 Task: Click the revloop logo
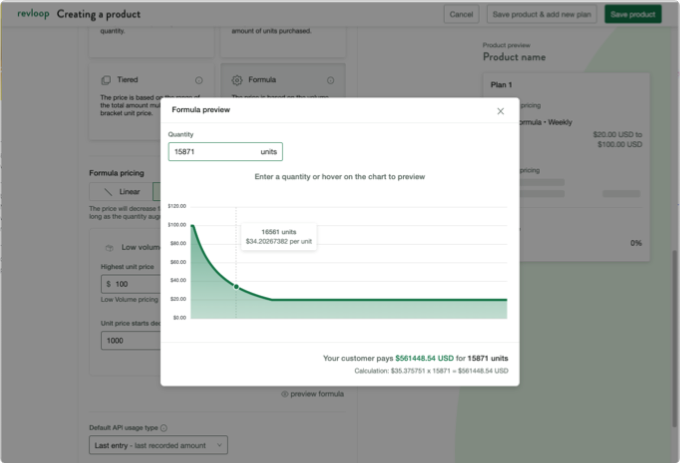pyautogui.click(x=33, y=14)
